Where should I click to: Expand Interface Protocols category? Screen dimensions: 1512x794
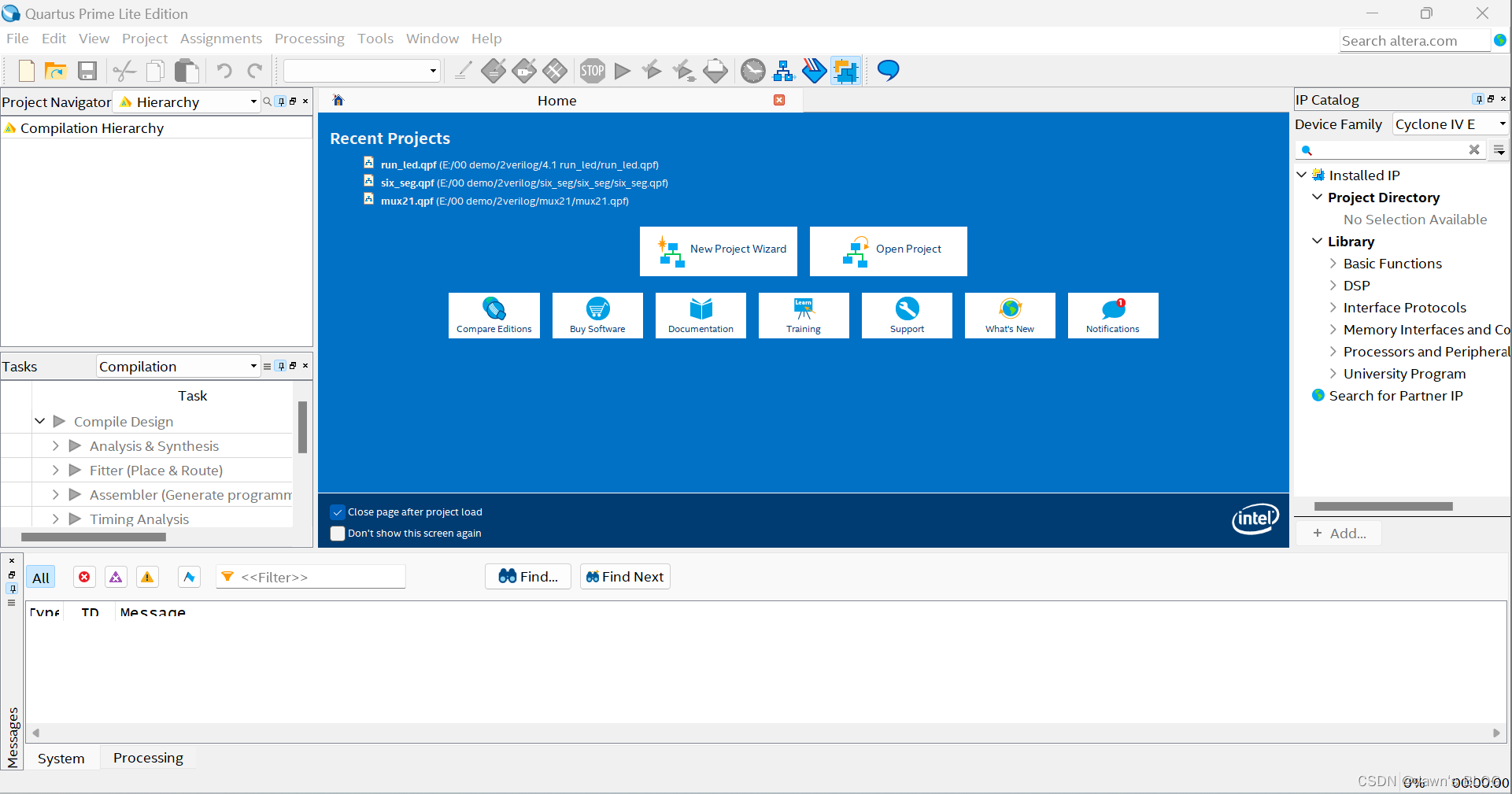pos(1333,307)
